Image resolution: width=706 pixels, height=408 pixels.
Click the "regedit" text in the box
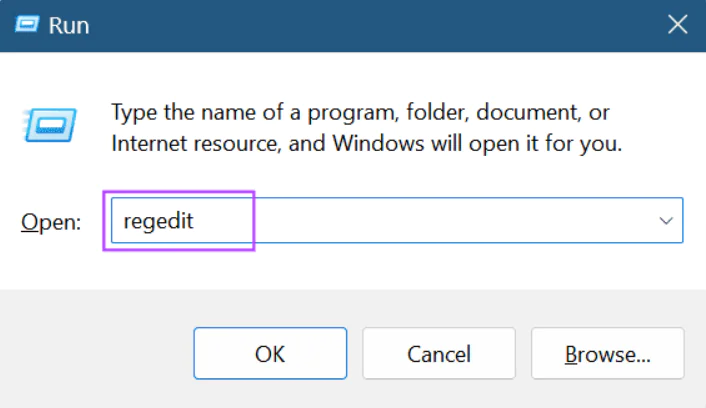pos(157,221)
